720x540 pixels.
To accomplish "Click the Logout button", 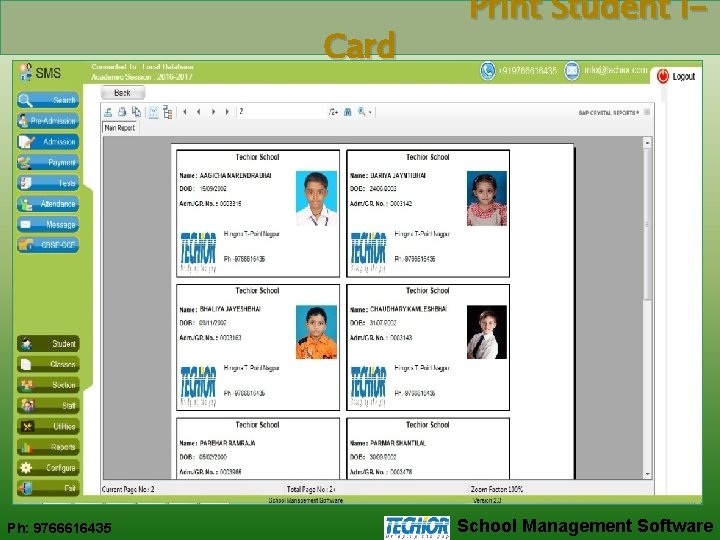I will pyautogui.click(x=676, y=76).
